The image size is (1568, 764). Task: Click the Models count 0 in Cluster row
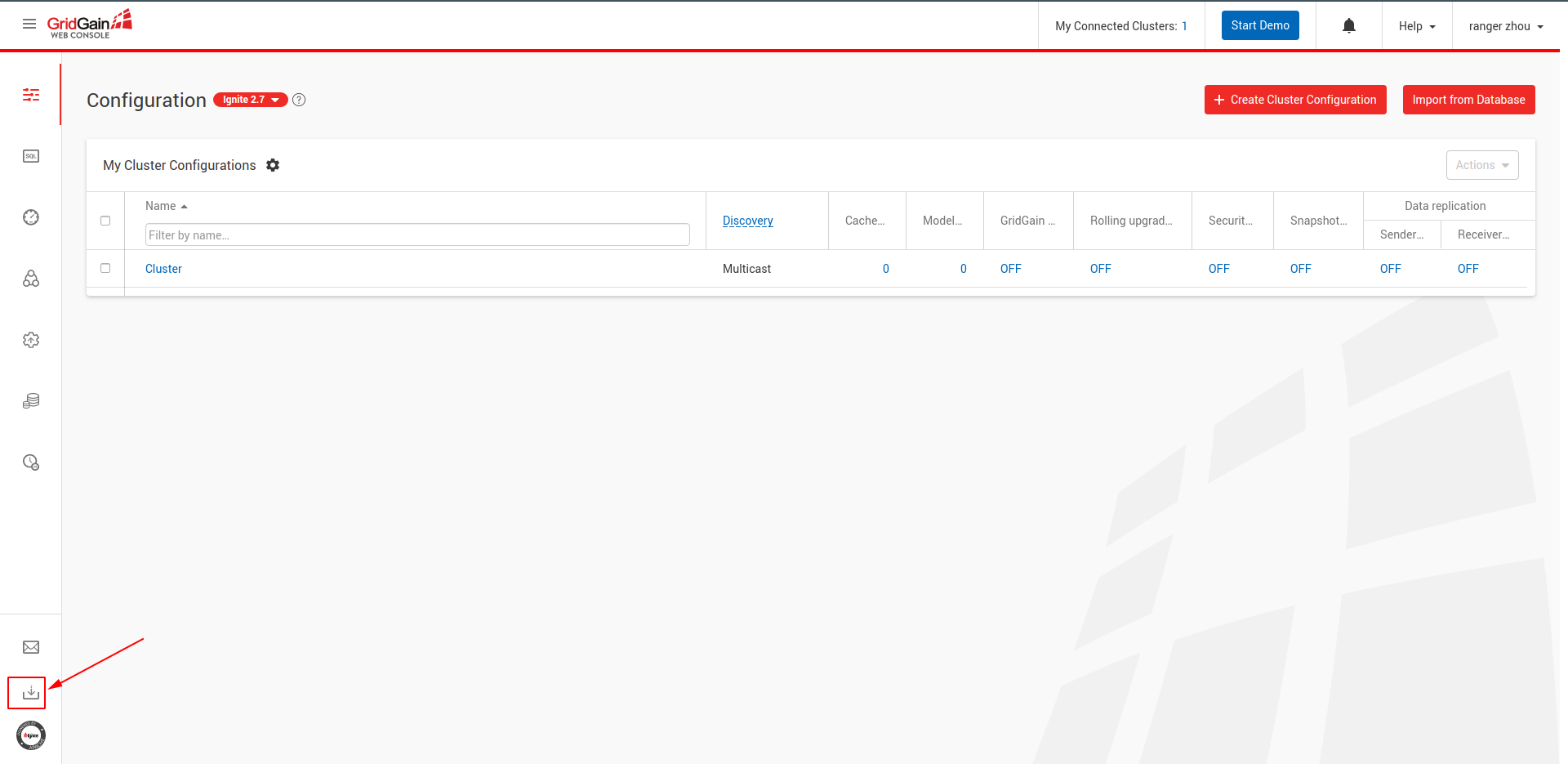pos(964,269)
